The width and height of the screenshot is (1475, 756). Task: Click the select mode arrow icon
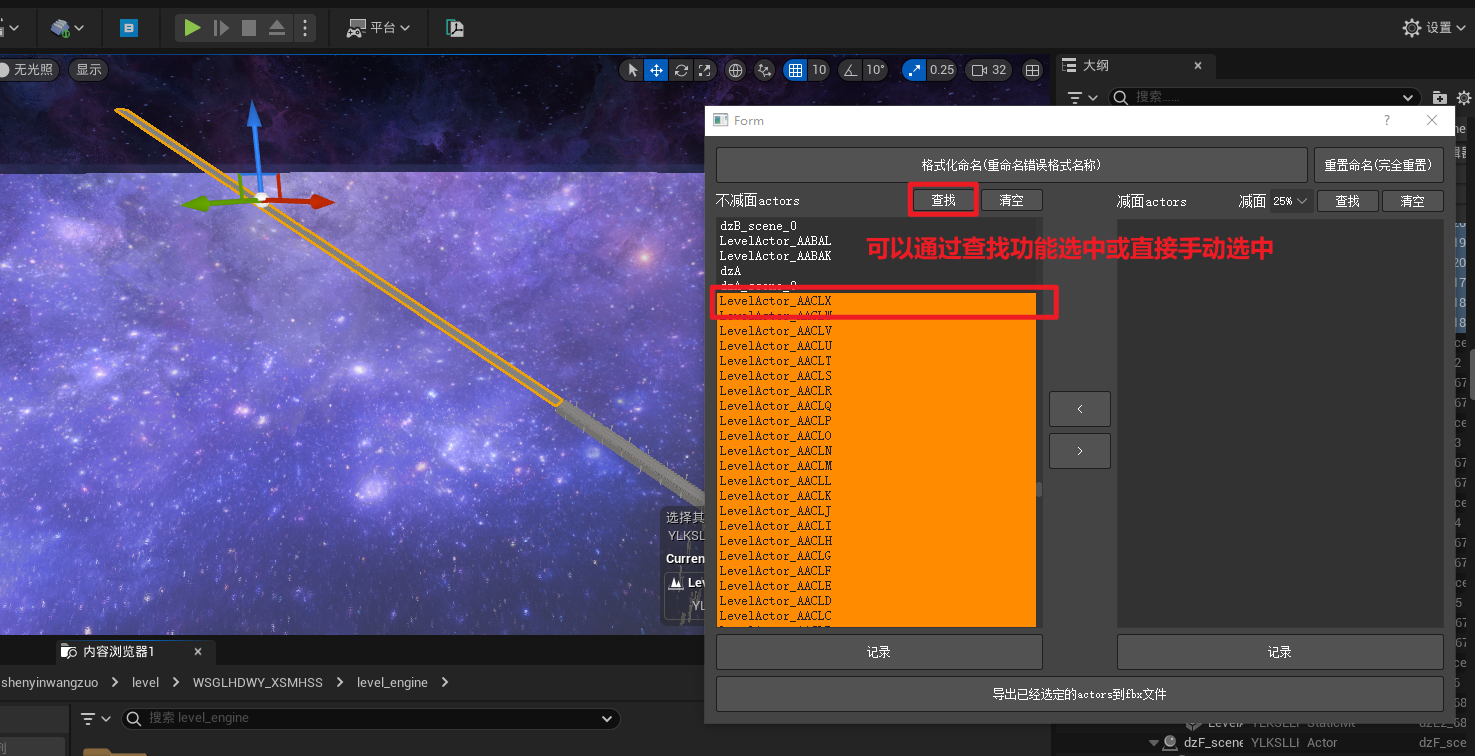pos(632,70)
